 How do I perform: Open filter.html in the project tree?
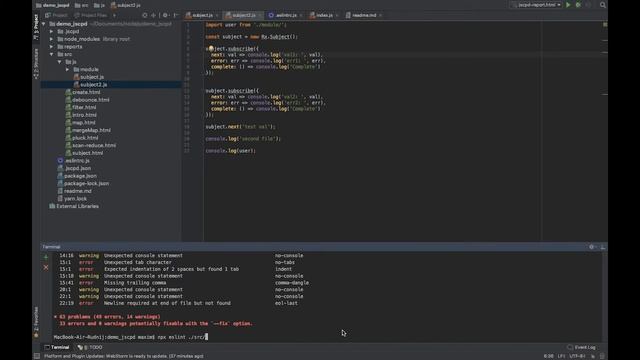(81, 107)
